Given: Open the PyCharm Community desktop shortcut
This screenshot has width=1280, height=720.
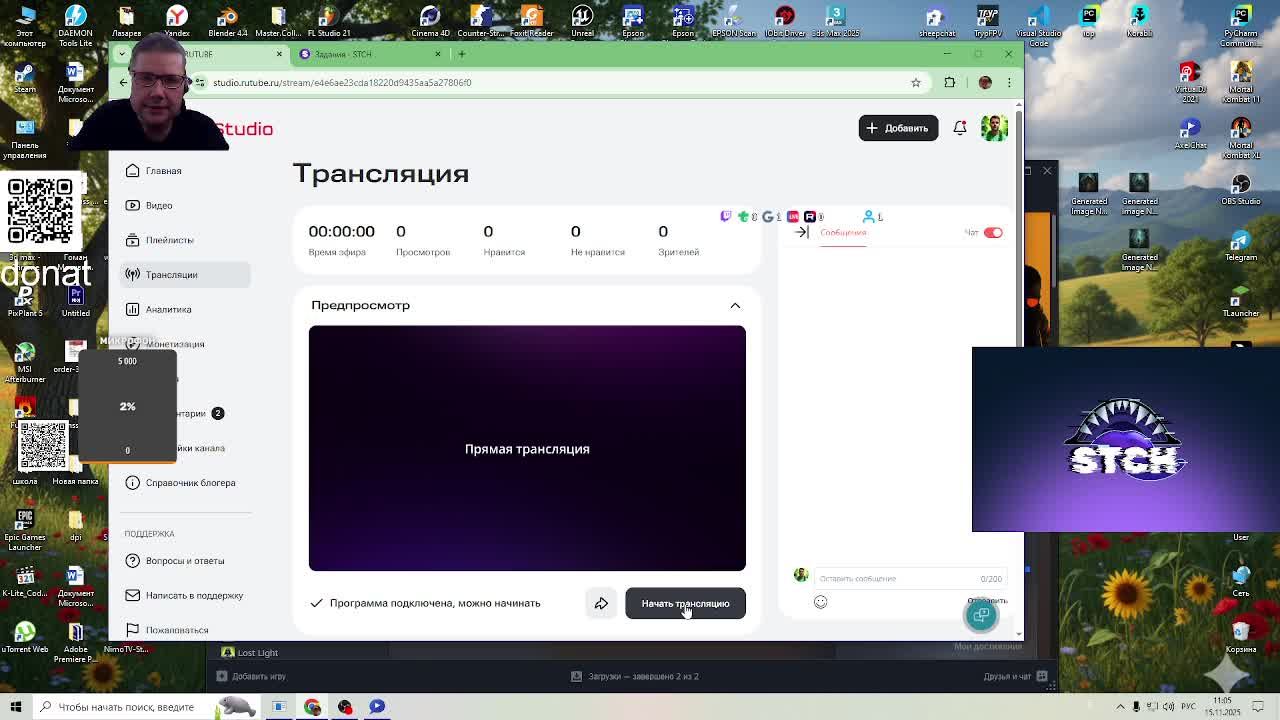Looking at the screenshot, I should [1241, 26].
